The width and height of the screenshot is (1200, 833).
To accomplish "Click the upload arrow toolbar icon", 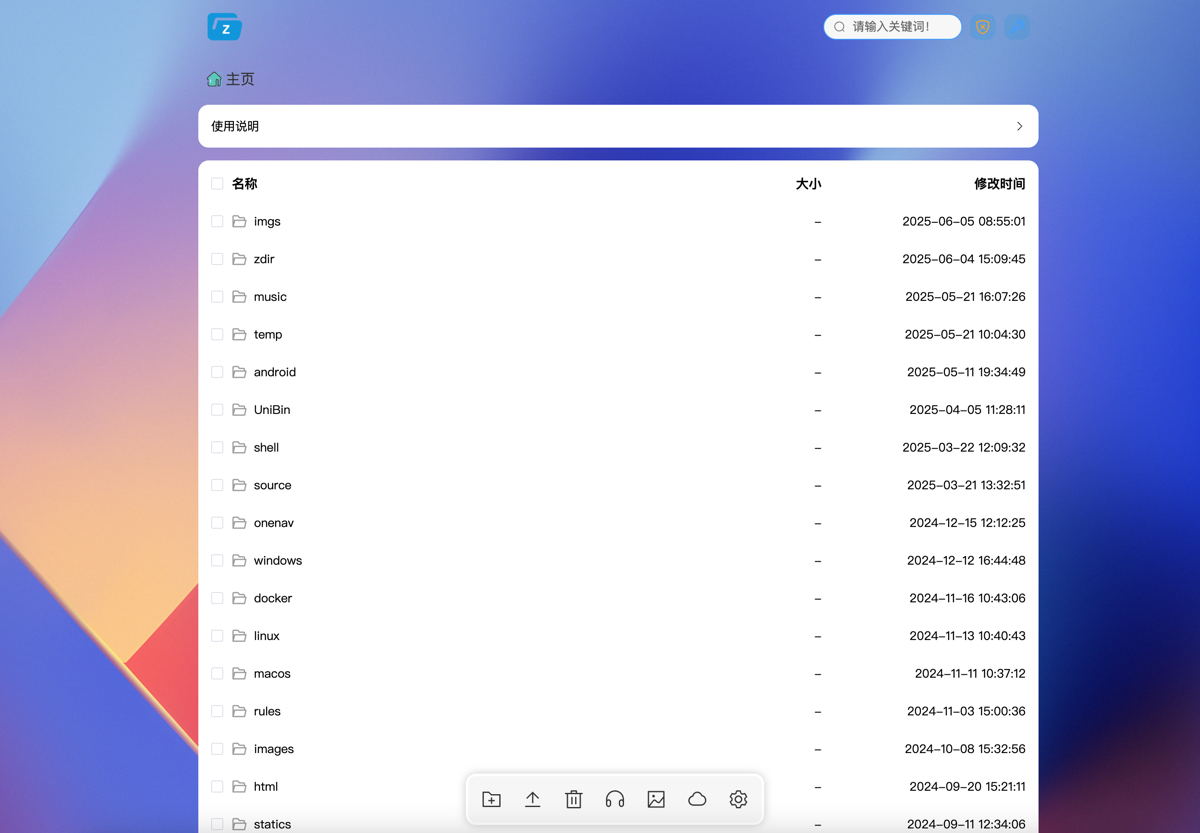I will [x=532, y=799].
